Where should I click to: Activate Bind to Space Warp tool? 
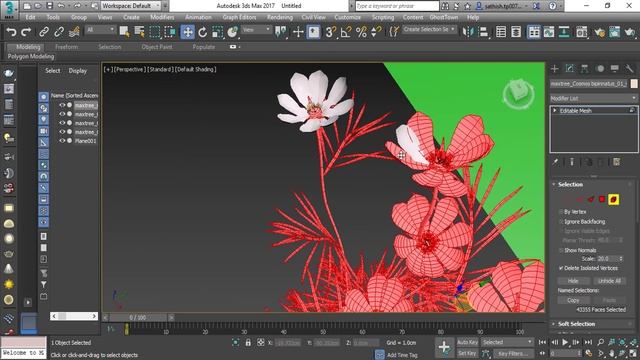click(x=74, y=32)
